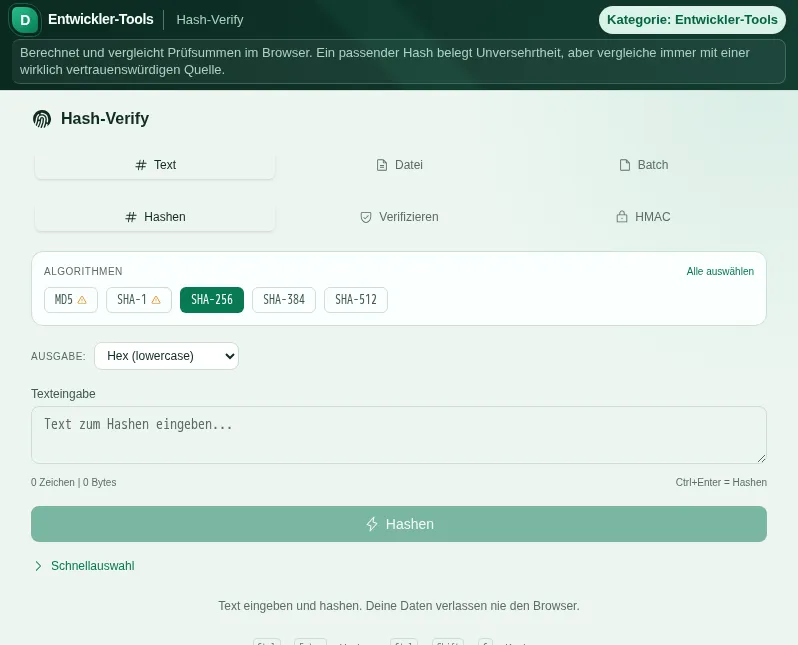
Task: Click the large Hashen submit button
Action: (399, 524)
